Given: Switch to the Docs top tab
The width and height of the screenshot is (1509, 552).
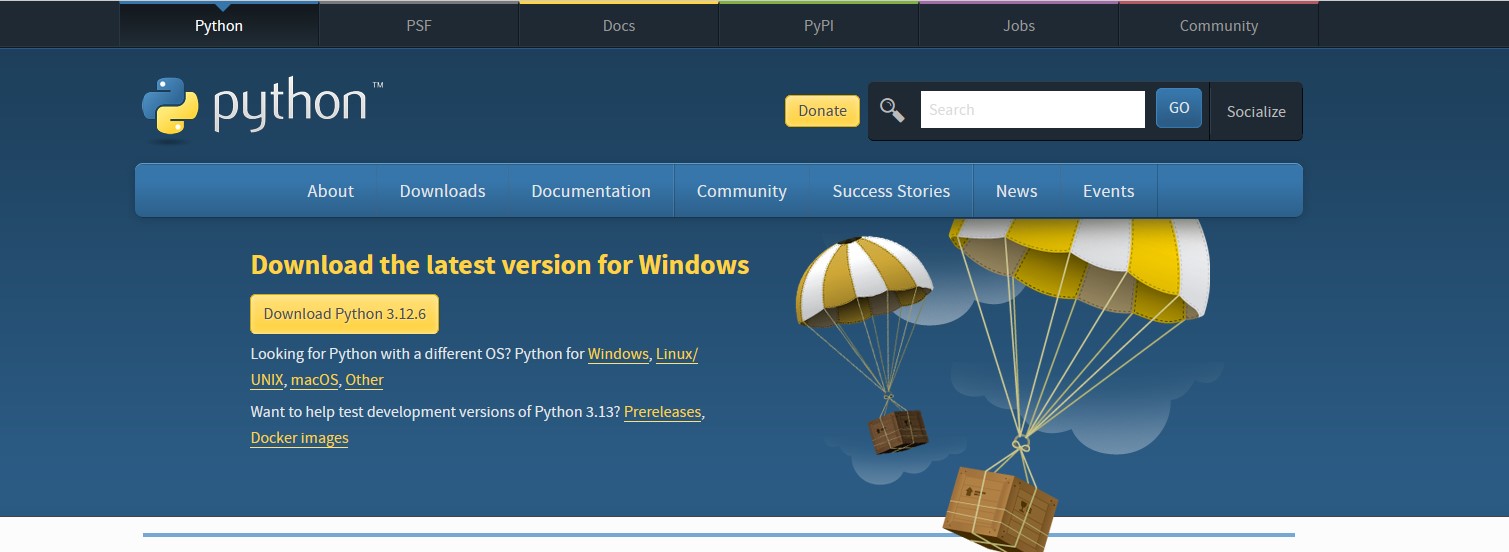Looking at the screenshot, I should tap(619, 26).
